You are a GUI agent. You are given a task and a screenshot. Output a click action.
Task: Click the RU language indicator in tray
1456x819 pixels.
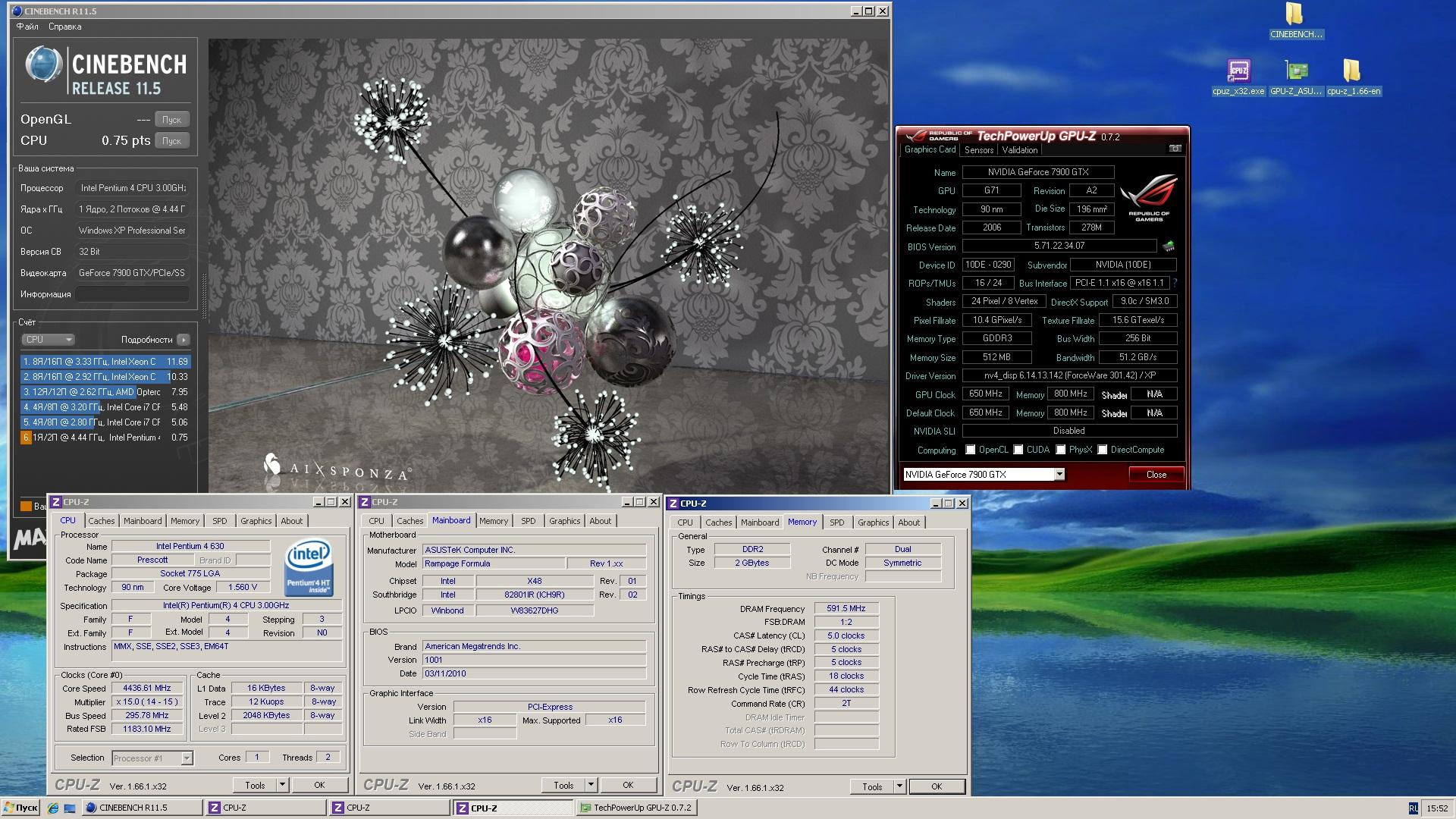(x=1413, y=808)
